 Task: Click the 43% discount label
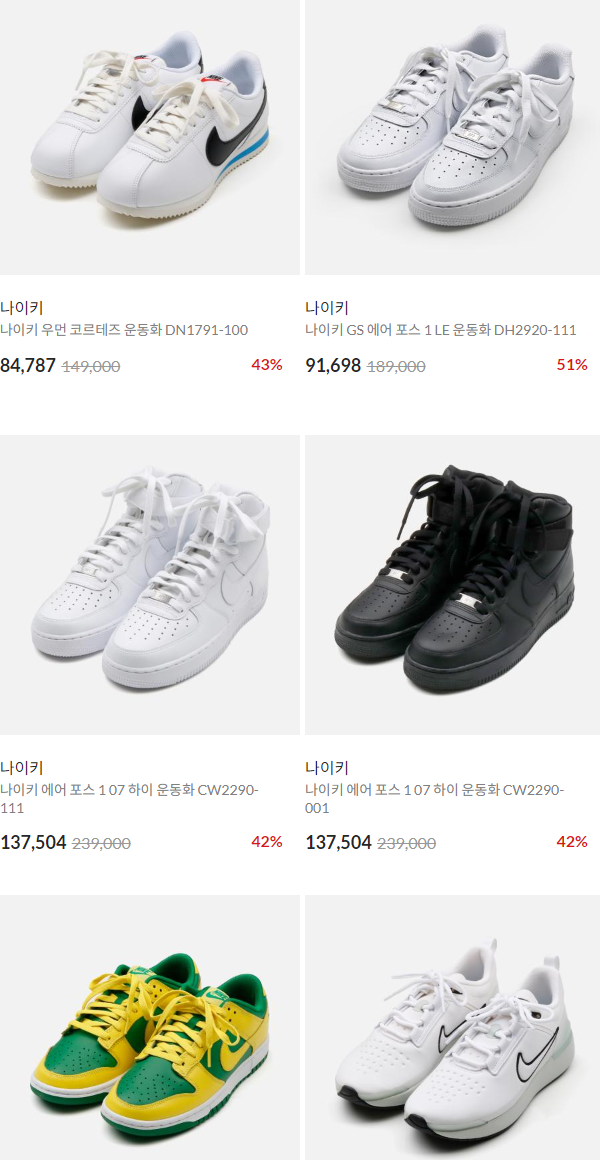tap(267, 365)
